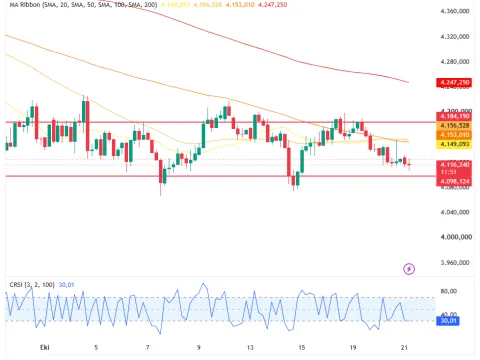
Task: Click the Eki label on time axis
Action: click(x=45, y=347)
